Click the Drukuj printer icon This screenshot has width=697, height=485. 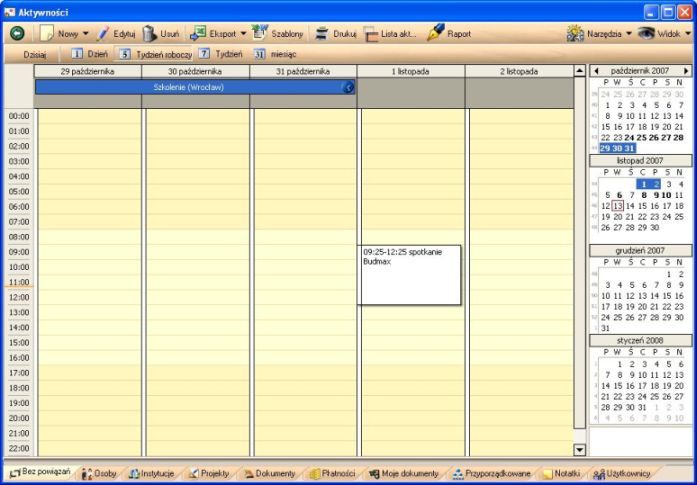coord(322,33)
